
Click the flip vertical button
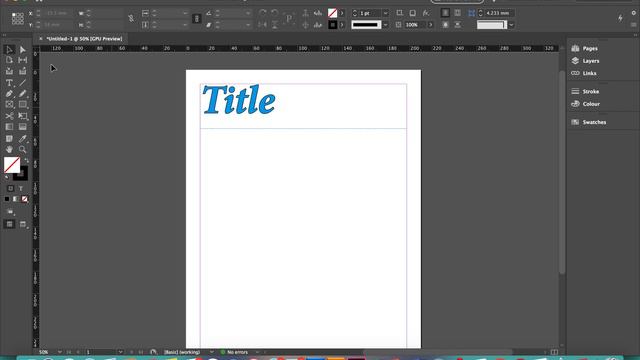275,25
